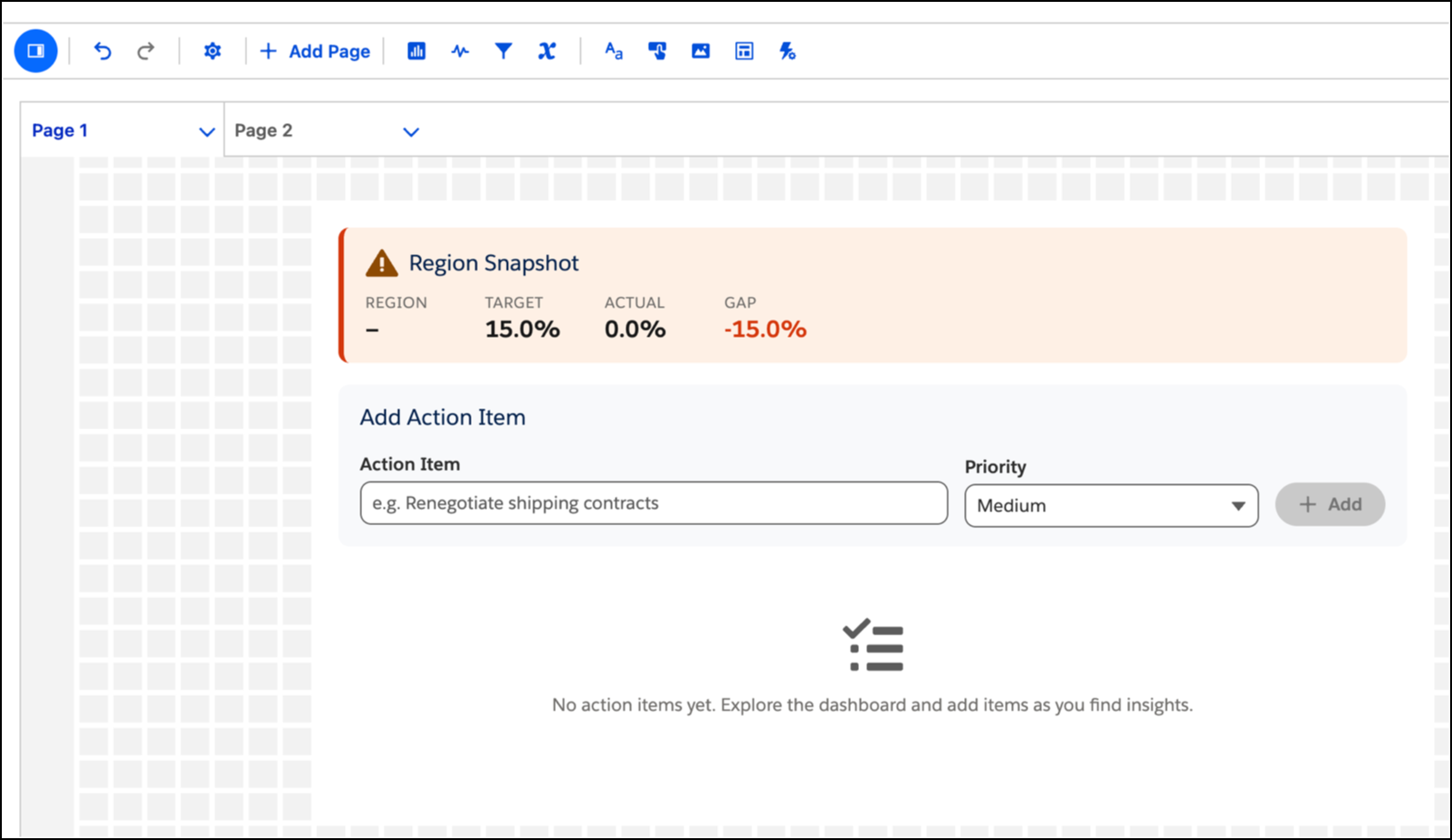Open the variable (x) icon
This screenshot has height=840, width=1452.
547,51
